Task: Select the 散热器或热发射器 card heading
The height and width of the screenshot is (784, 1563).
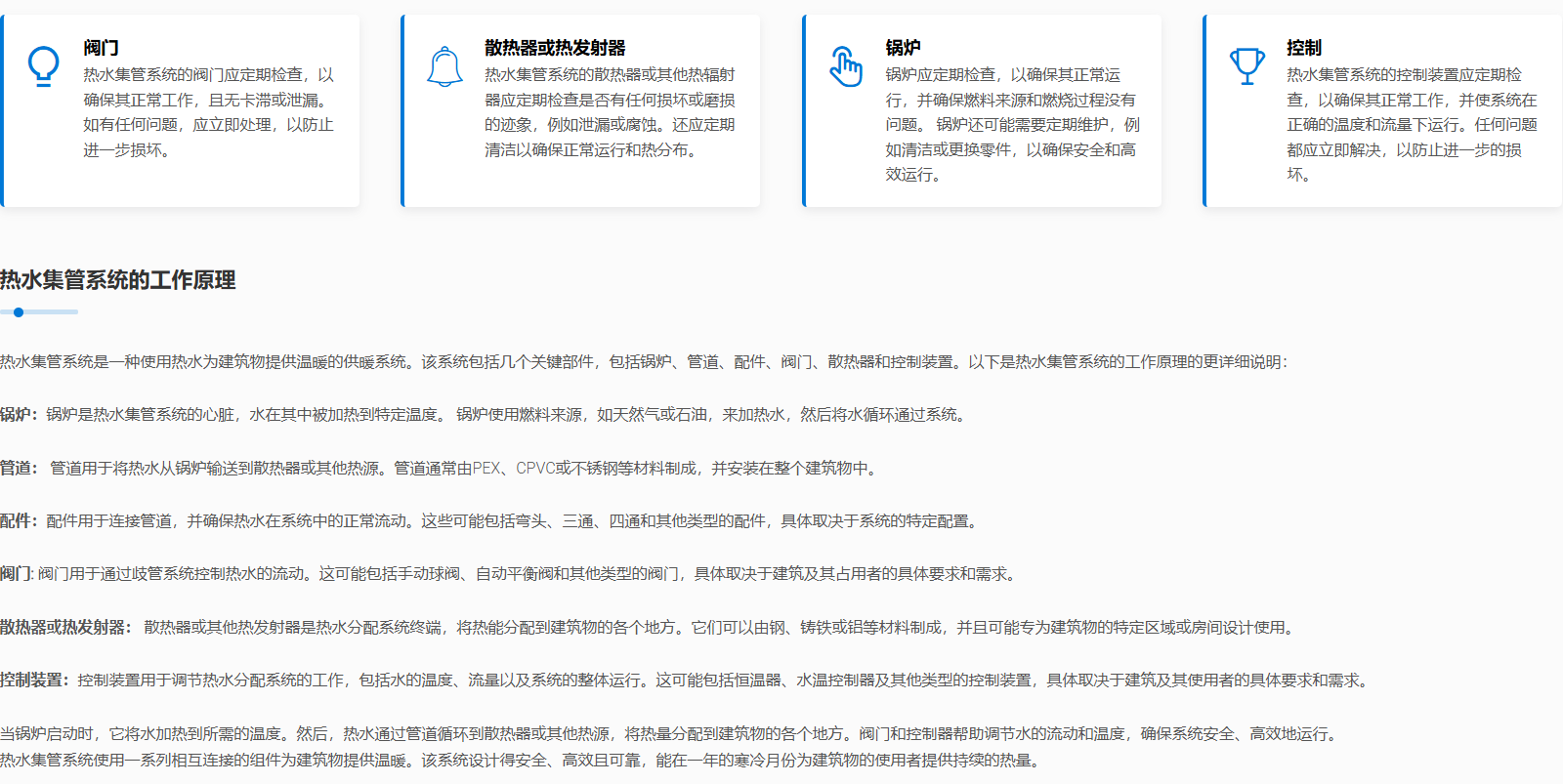Action: (555, 48)
